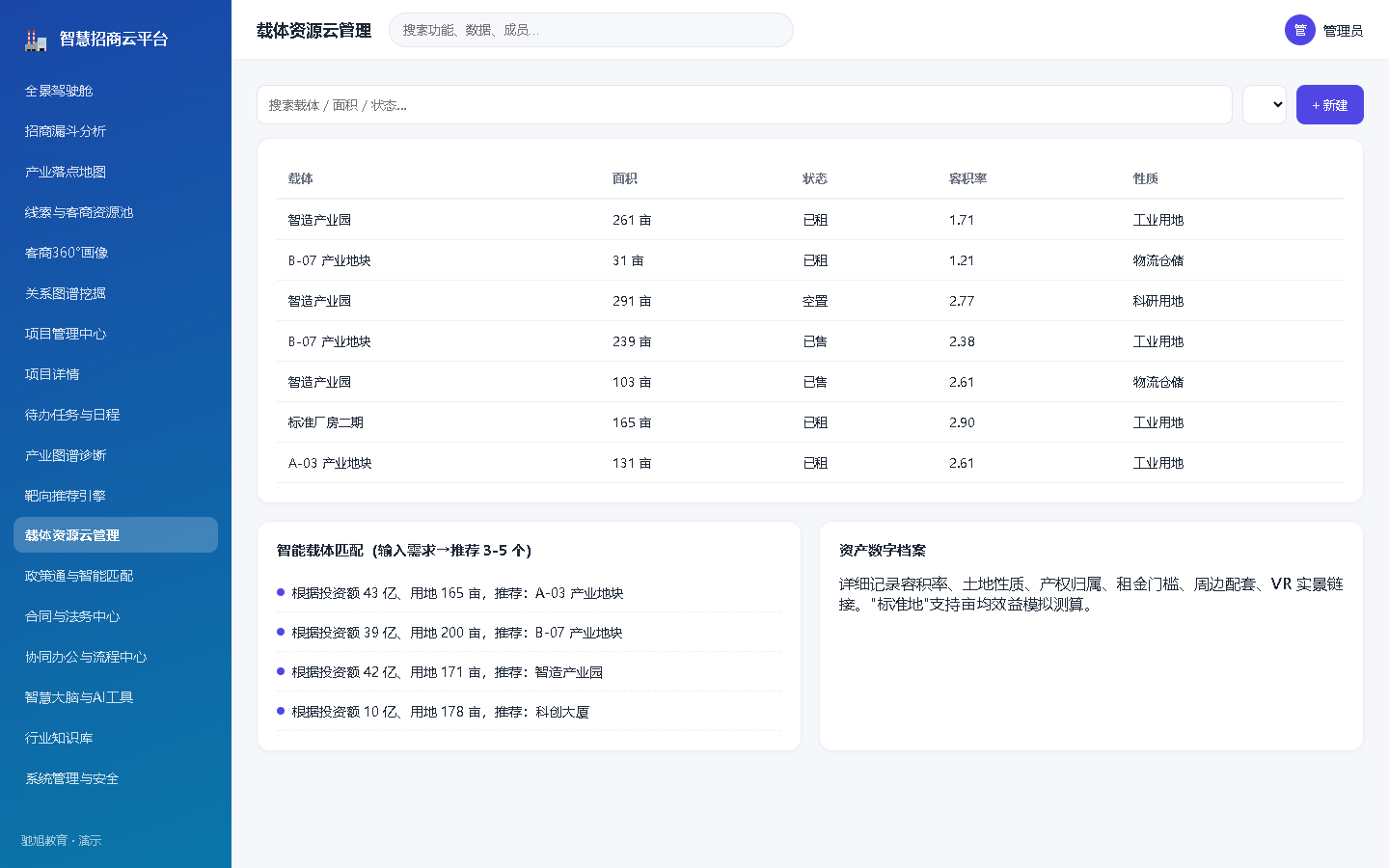Click the 131 亩 area cell
The height and width of the screenshot is (868, 1389).
tap(632, 463)
